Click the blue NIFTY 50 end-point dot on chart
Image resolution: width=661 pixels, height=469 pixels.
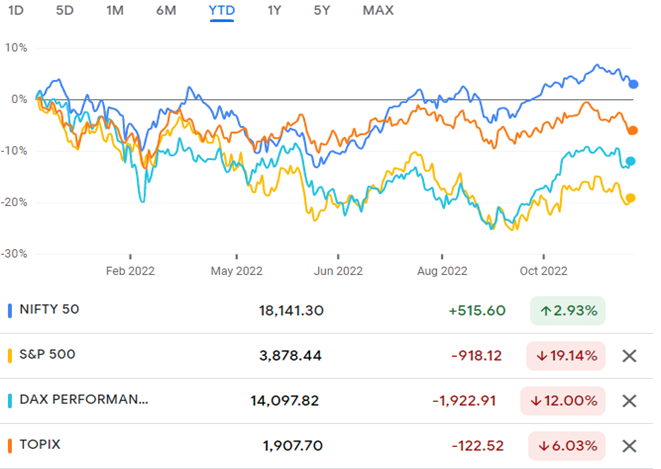click(633, 84)
